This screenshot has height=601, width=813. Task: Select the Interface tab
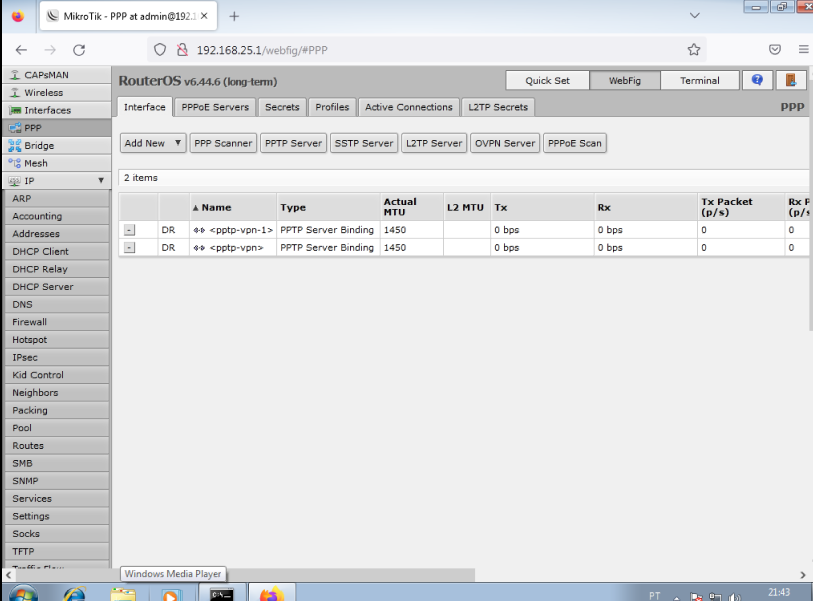pos(145,107)
